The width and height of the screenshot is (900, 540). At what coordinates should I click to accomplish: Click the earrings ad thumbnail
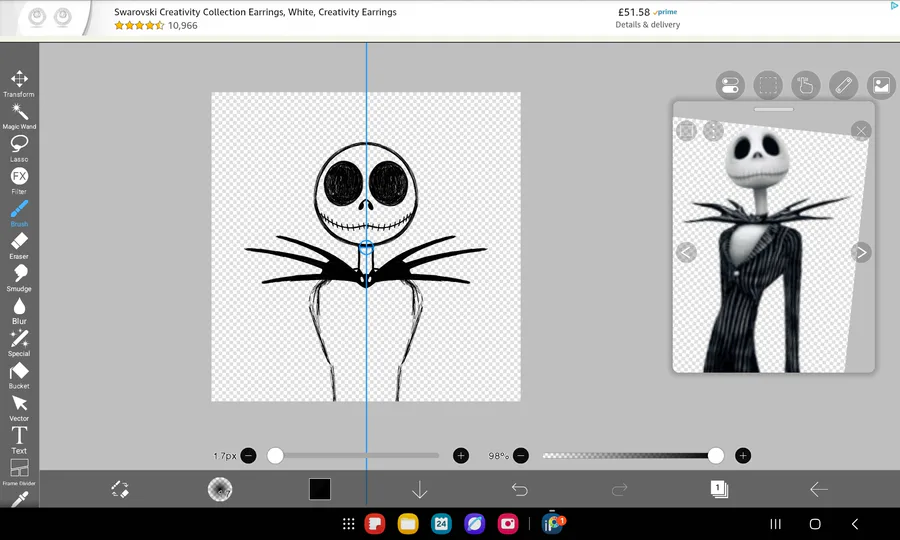50,17
